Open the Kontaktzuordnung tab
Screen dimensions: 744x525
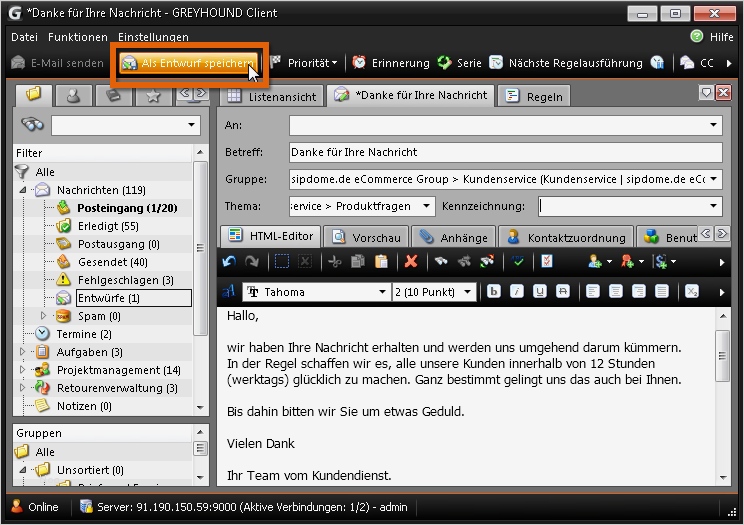click(x=567, y=237)
